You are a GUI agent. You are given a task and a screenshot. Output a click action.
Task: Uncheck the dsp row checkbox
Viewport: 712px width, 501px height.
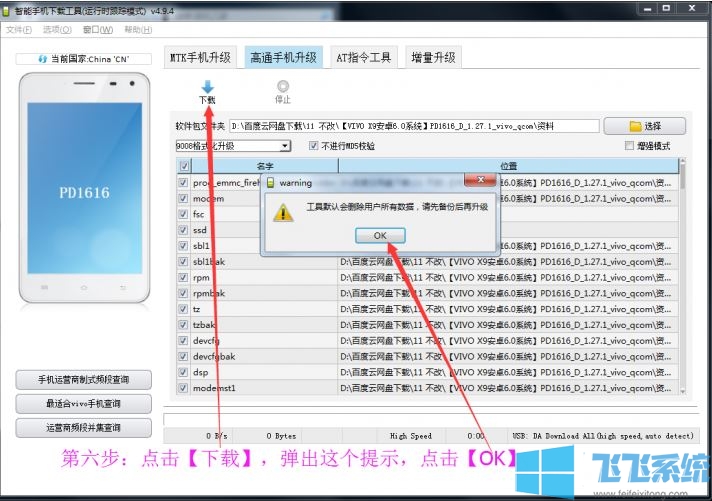[183, 372]
